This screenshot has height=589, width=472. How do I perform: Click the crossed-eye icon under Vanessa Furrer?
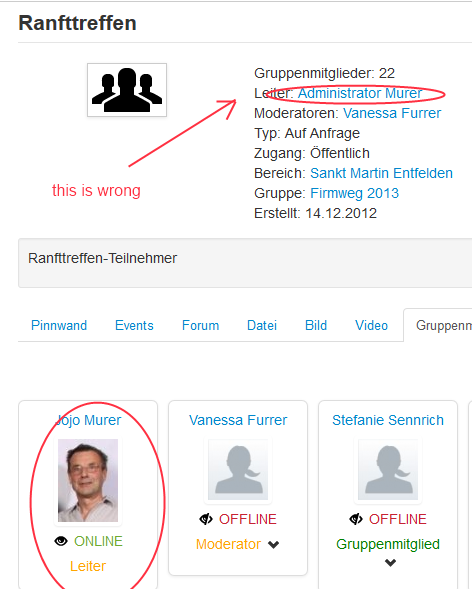[206, 519]
